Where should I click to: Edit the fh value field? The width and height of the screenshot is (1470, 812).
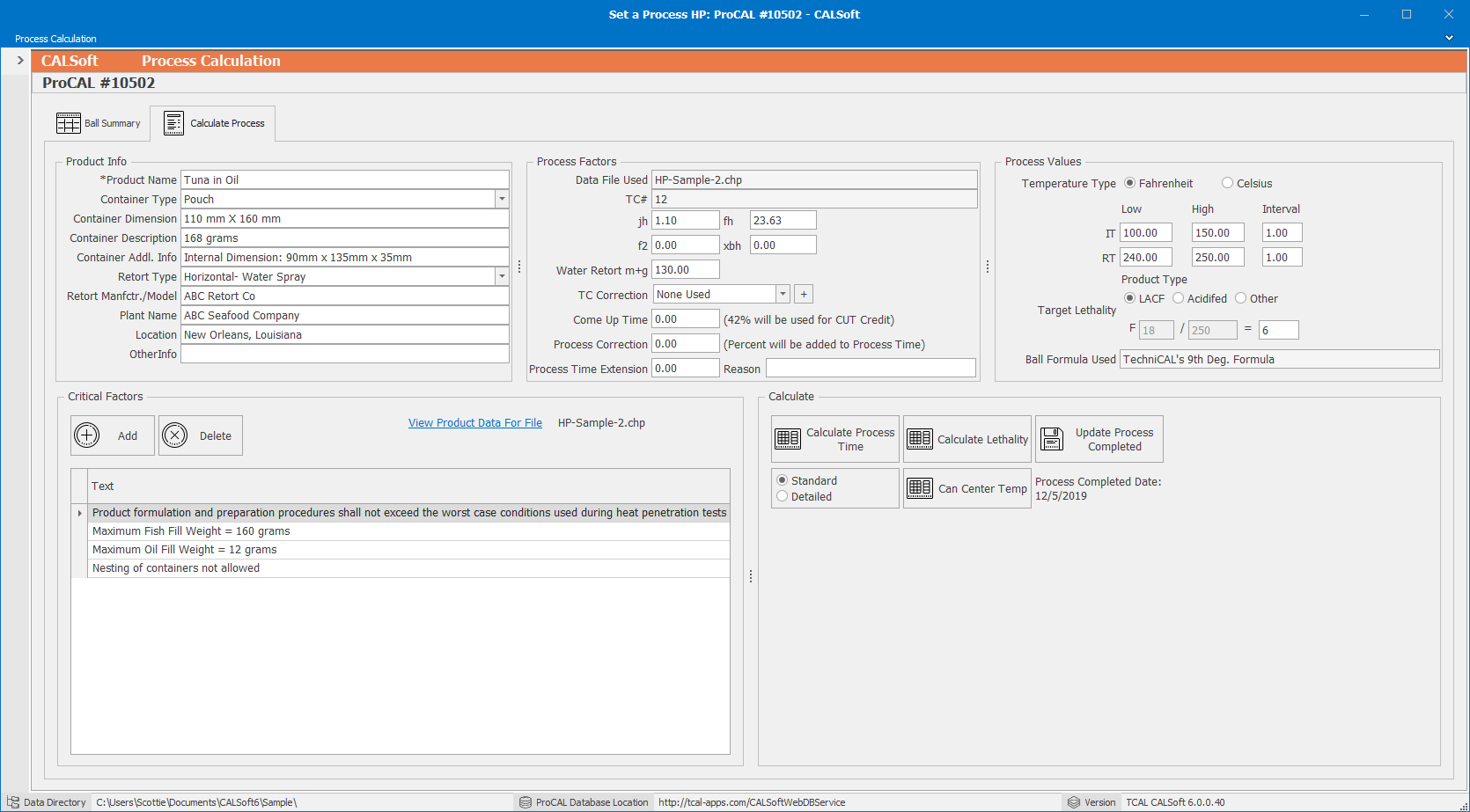[783, 221]
